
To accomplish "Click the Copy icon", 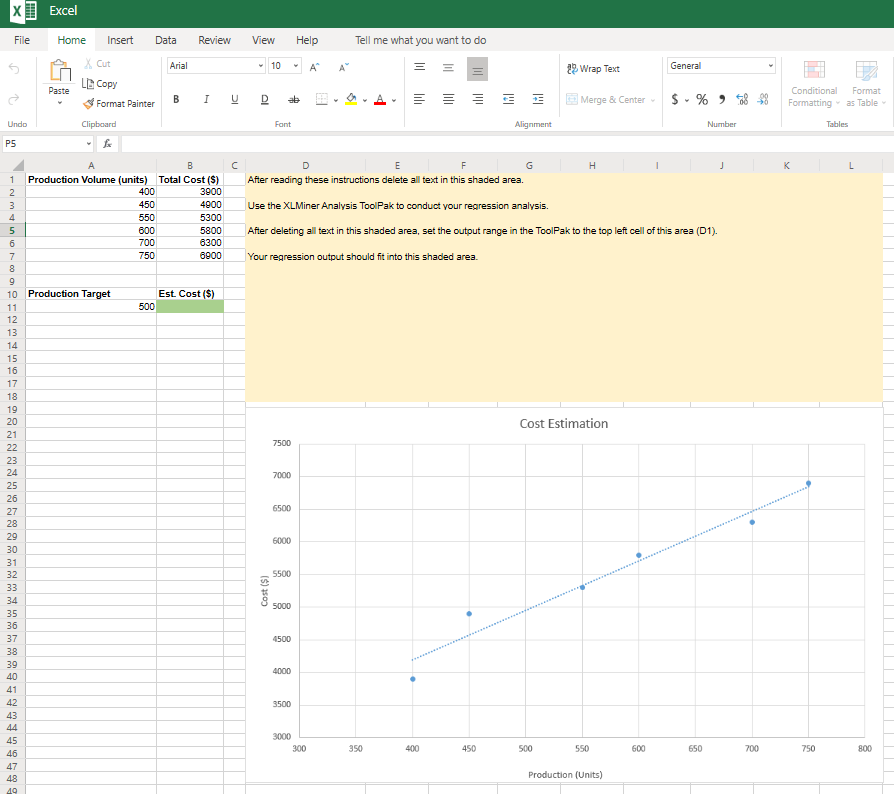I will (x=99, y=84).
